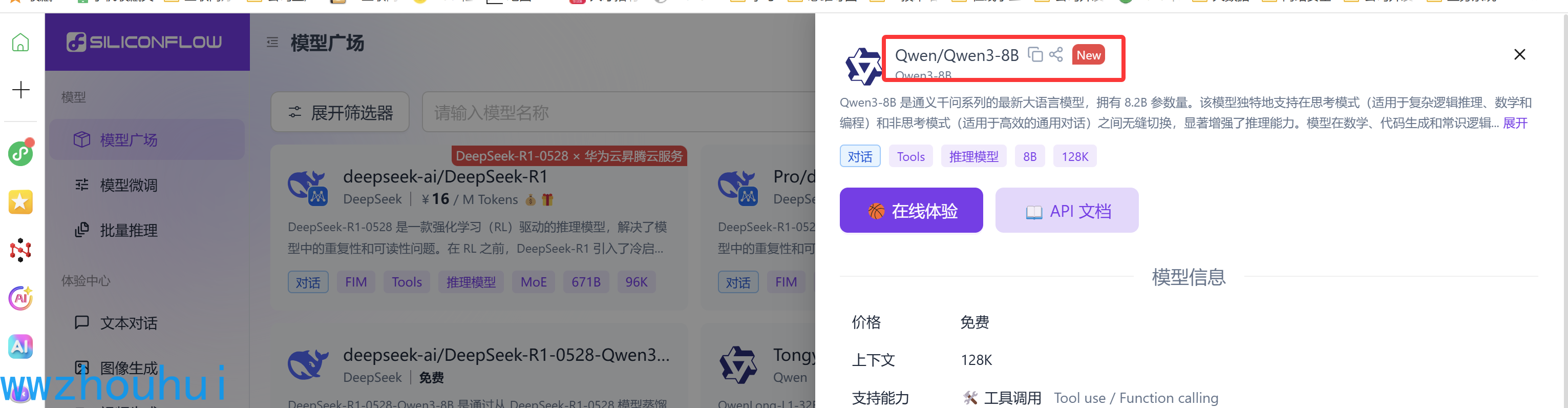Click the ¥16 / M Tokens price text
Screen dimensions: 1568x408
[x=470, y=199]
